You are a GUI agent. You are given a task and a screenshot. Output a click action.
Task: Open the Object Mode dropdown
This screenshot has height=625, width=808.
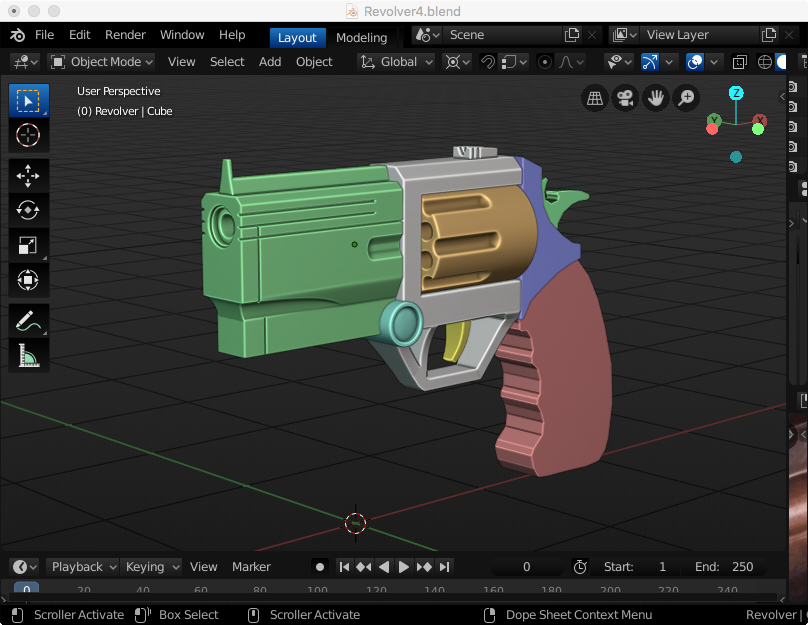[102, 62]
